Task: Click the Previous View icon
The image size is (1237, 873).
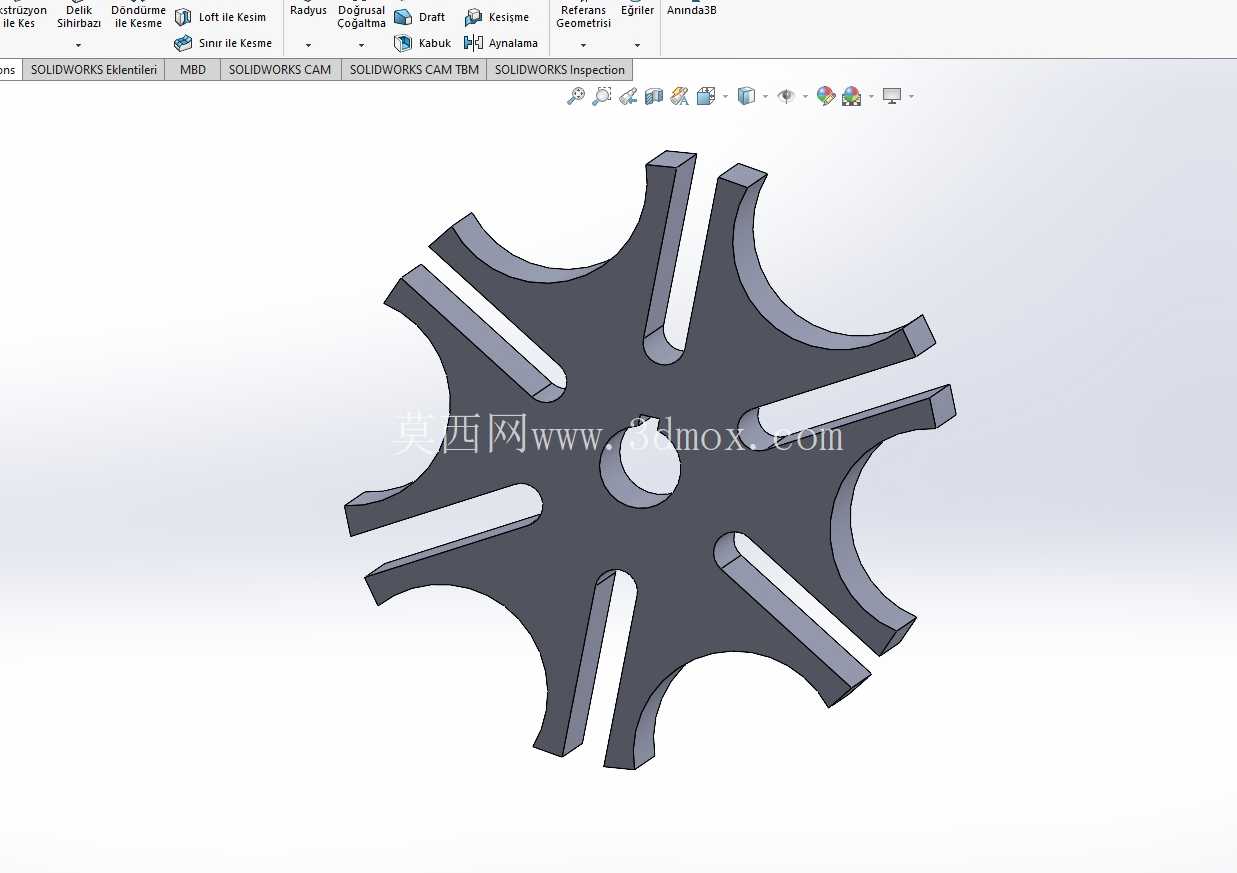Action: (x=628, y=96)
